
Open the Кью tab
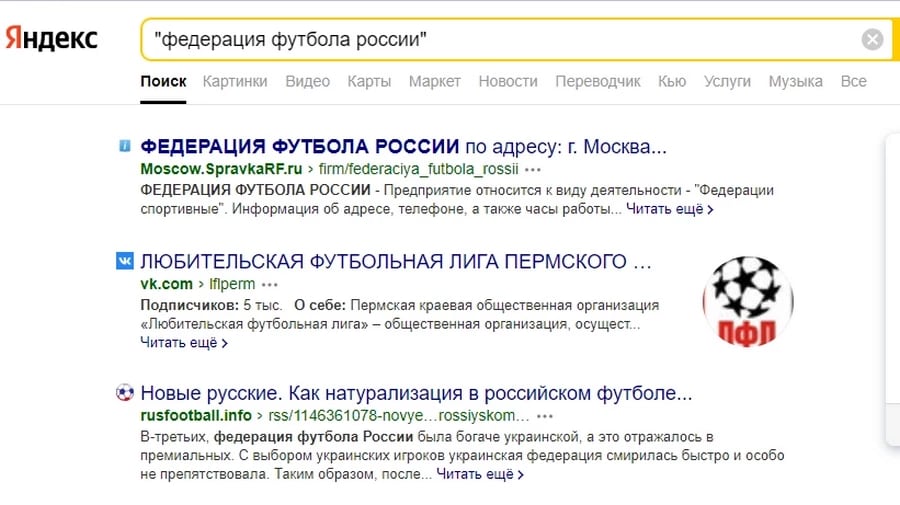point(672,81)
